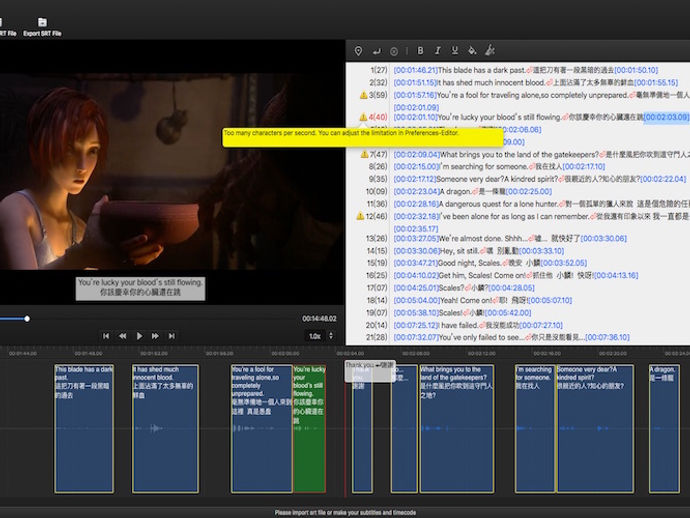Select text 'Get him, Scales! Come on!'

pyautogui.click(x=482, y=276)
